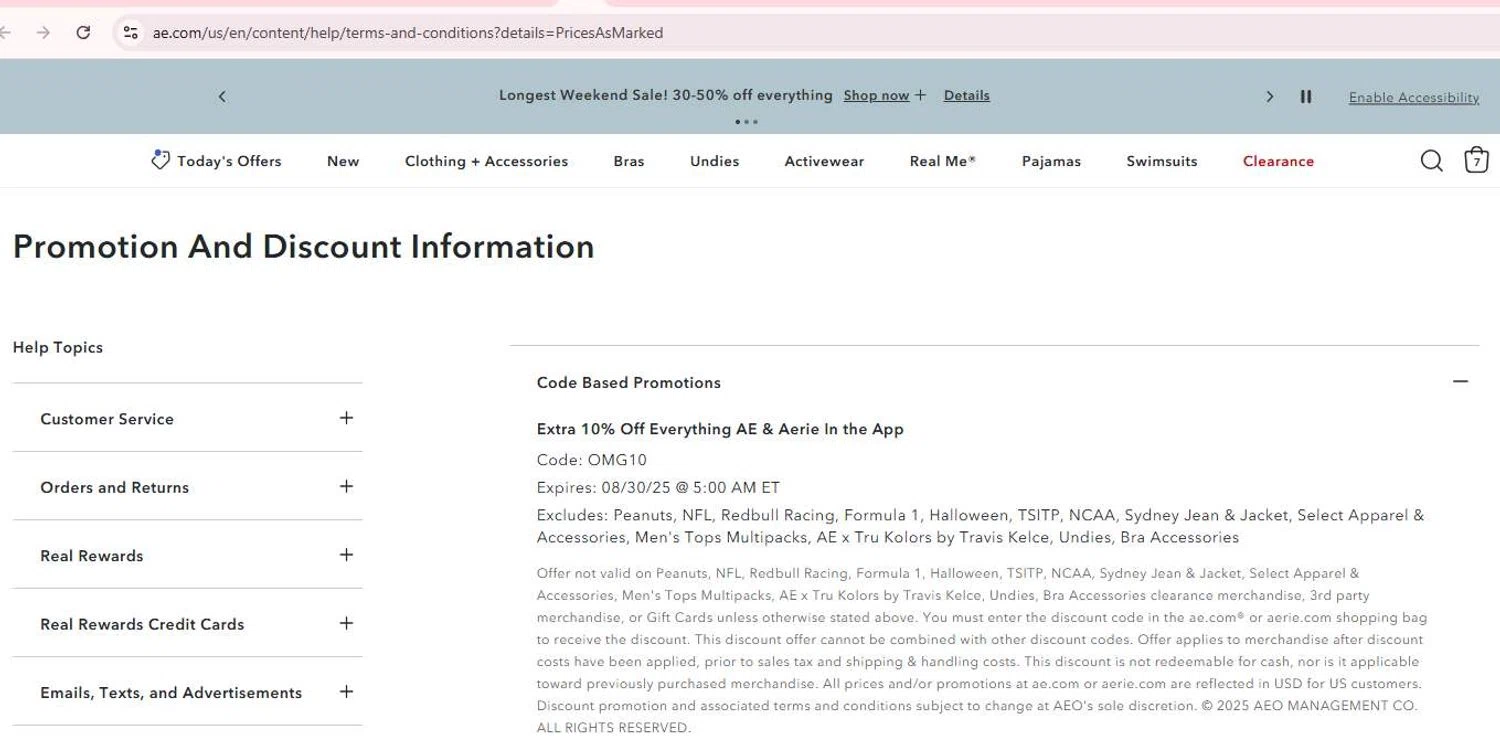
Task: Open the Activewear menu item
Action: pyautogui.click(x=824, y=161)
